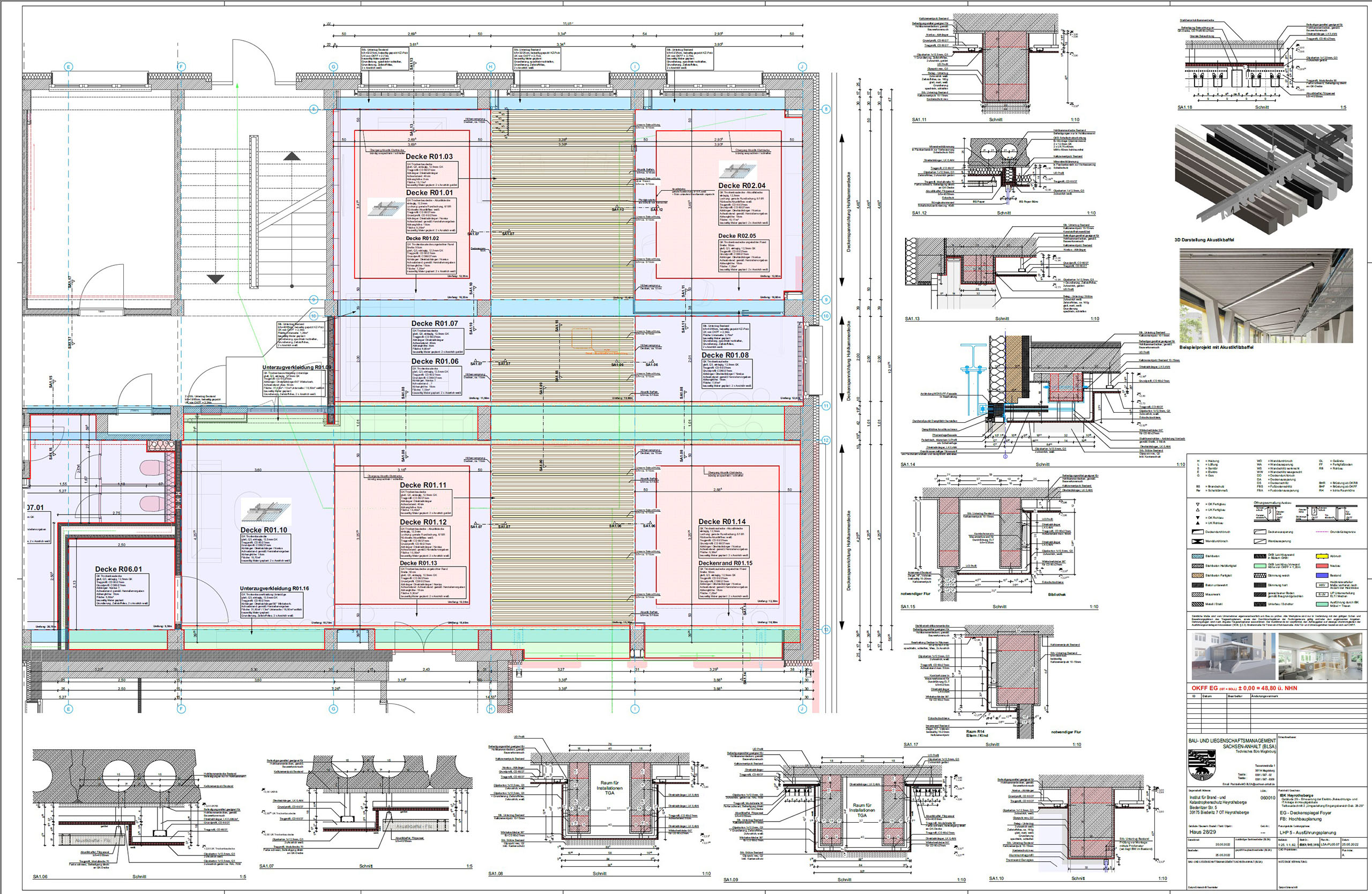Click the '060010' property number
The image size is (1372, 894).
point(1268,798)
